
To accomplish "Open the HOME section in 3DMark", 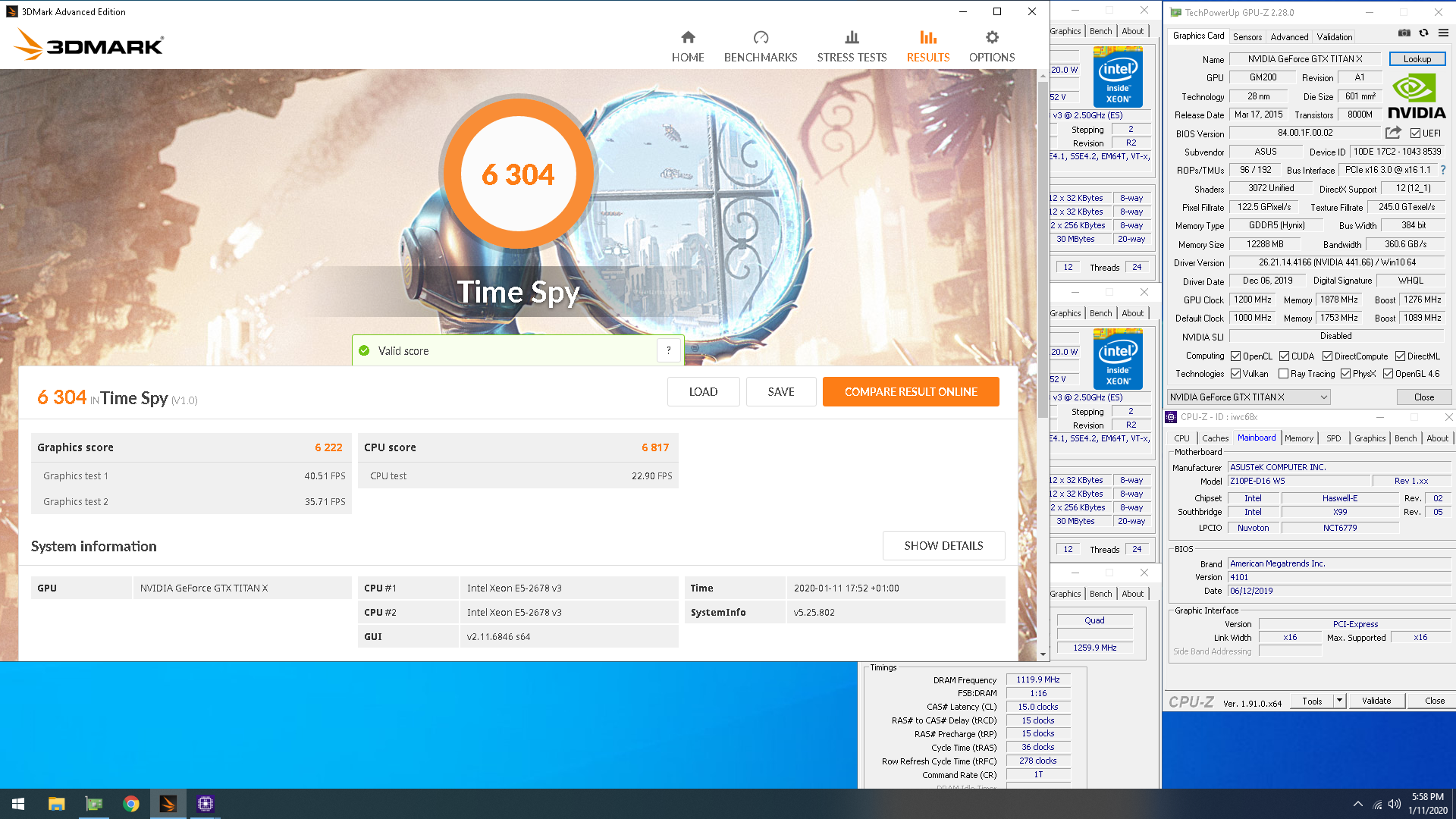I will coord(688,47).
